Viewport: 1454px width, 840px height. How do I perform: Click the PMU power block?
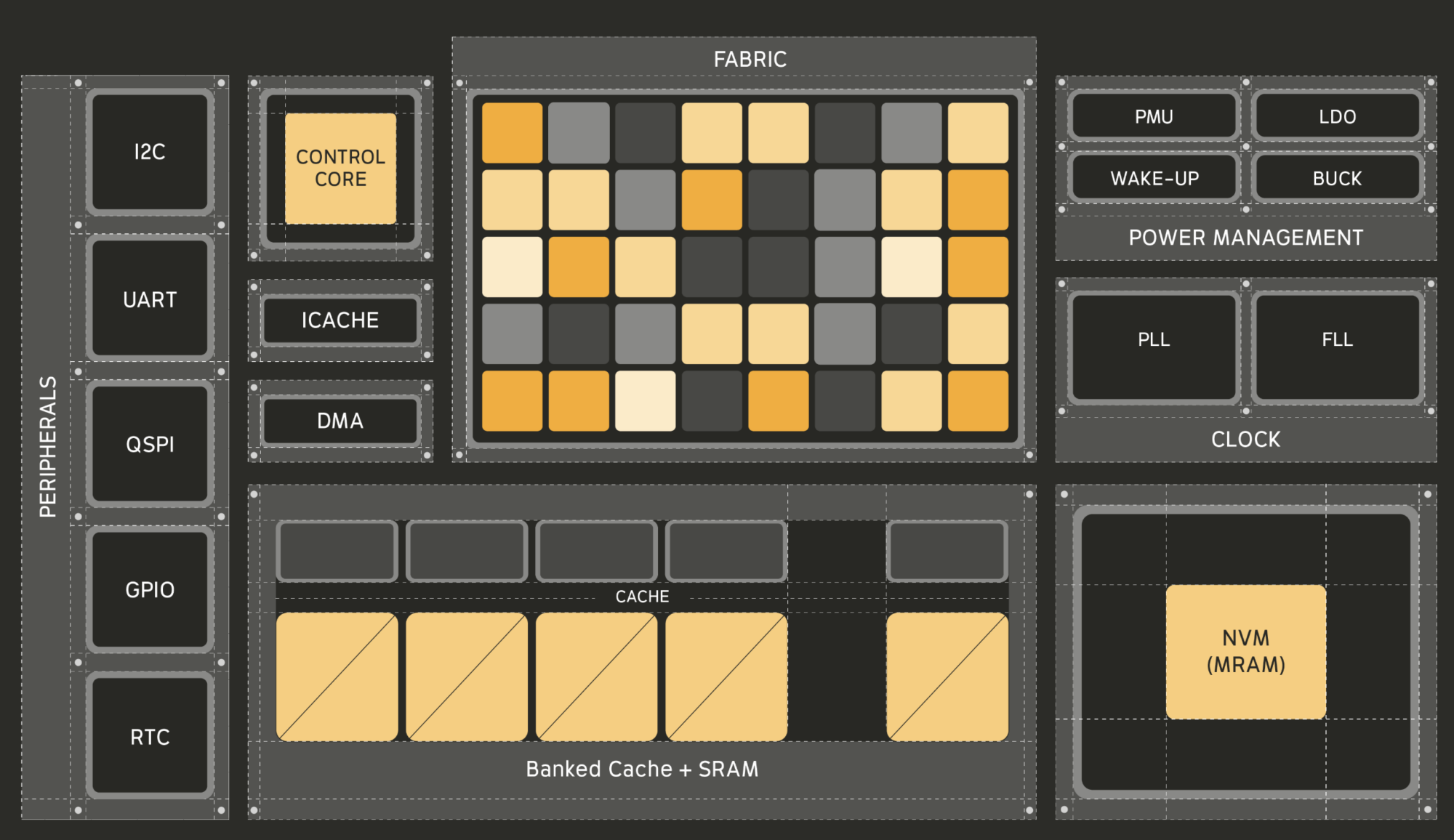(x=1154, y=116)
